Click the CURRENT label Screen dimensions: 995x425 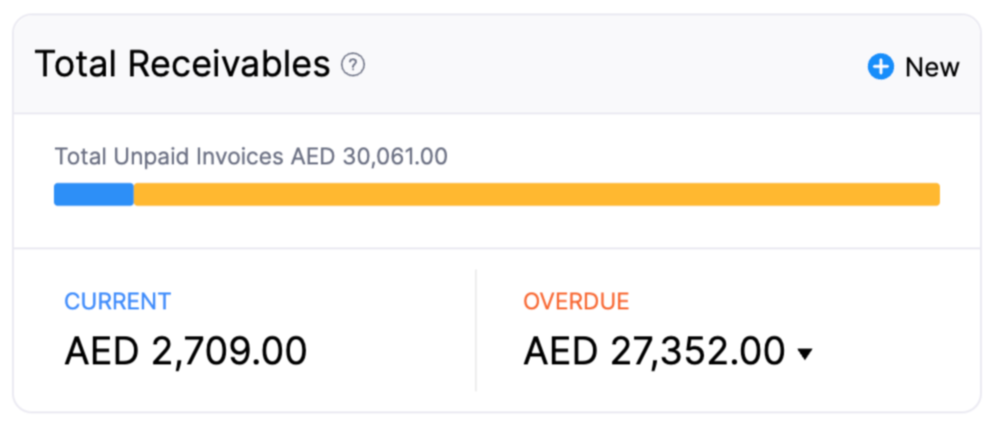(x=117, y=301)
